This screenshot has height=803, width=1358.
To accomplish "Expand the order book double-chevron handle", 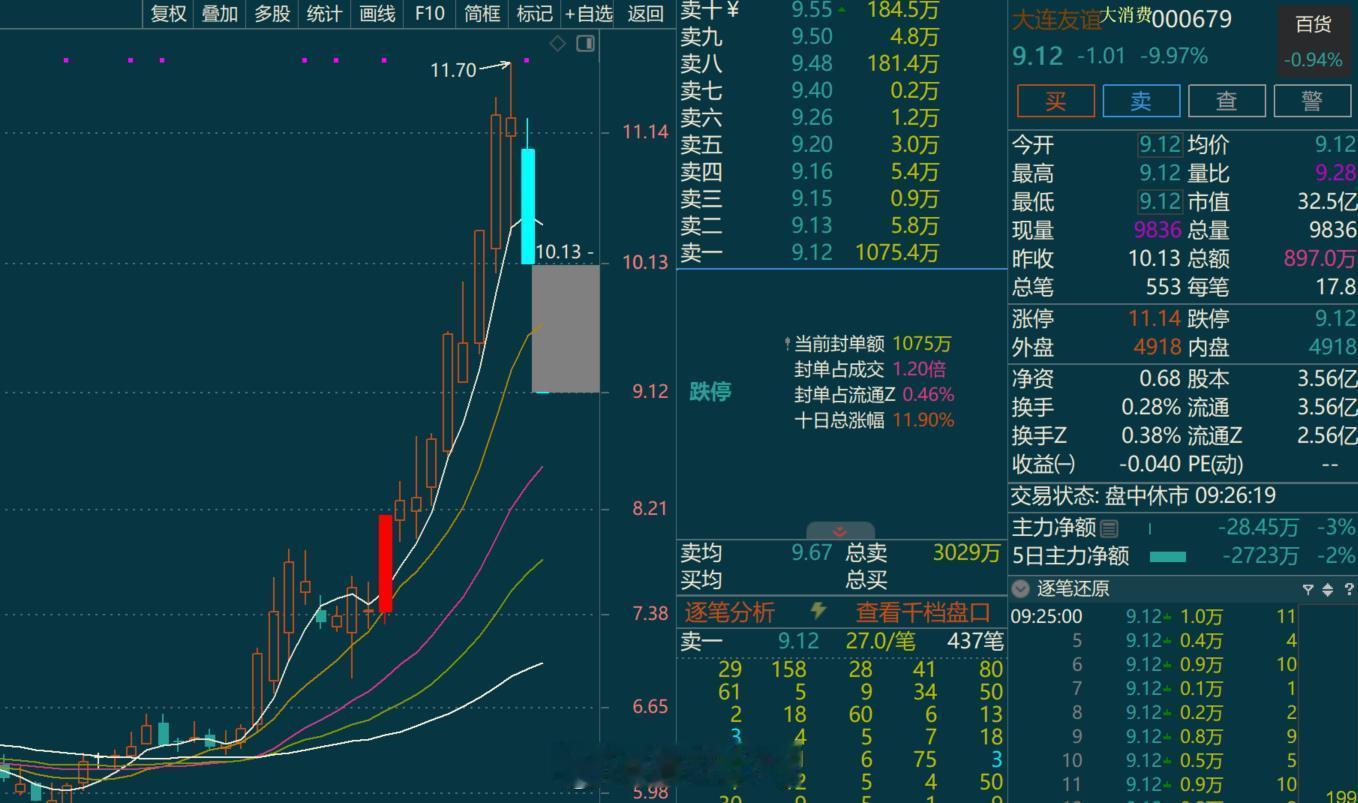I will 840,532.
